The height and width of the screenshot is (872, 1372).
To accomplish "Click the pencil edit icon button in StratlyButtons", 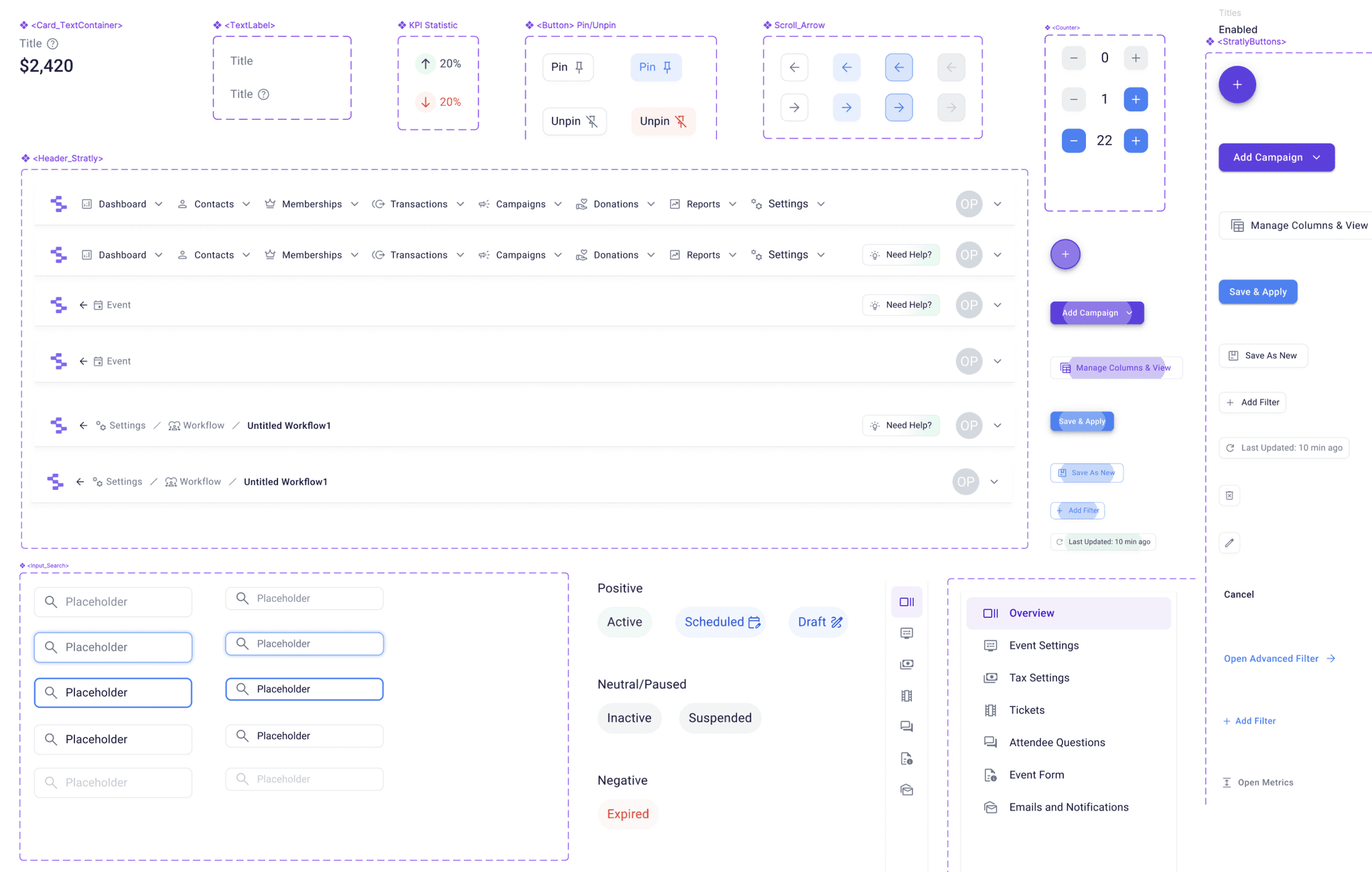I will (x=1229, y=543).
